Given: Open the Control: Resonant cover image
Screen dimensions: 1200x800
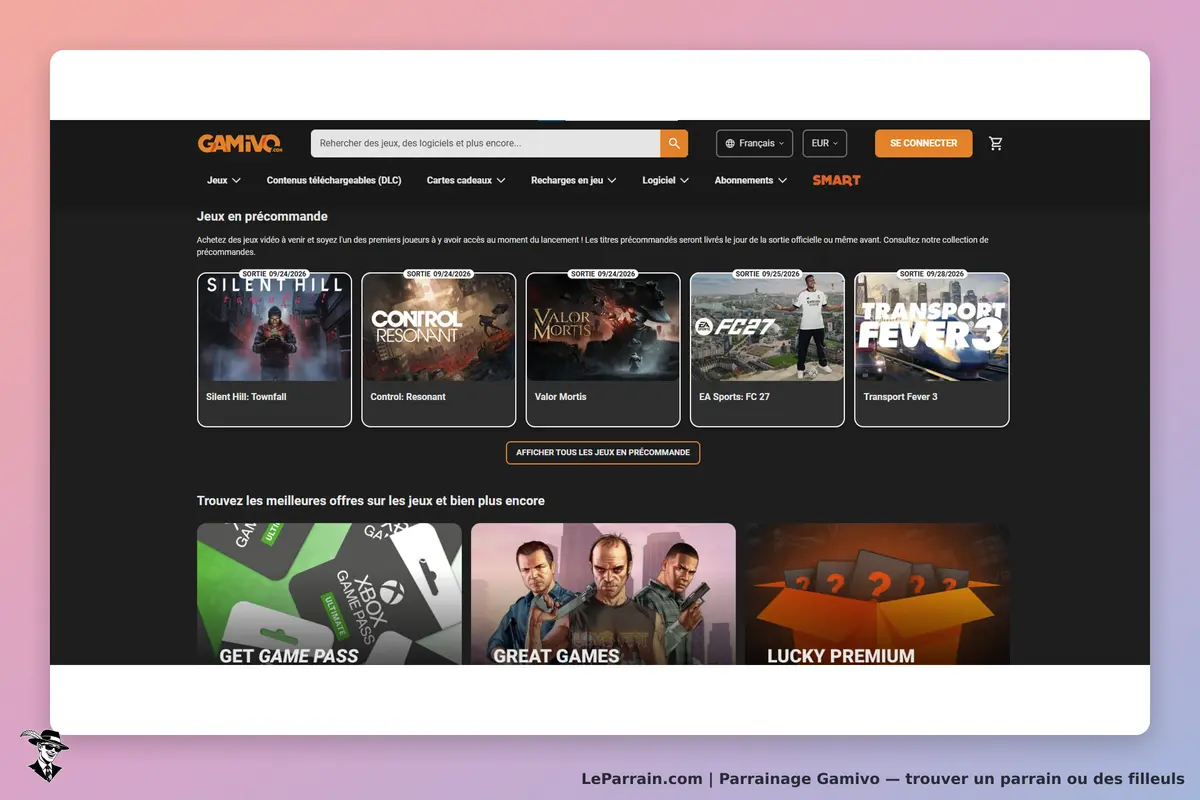Looking at the screenshot, I should coord(439,327).
